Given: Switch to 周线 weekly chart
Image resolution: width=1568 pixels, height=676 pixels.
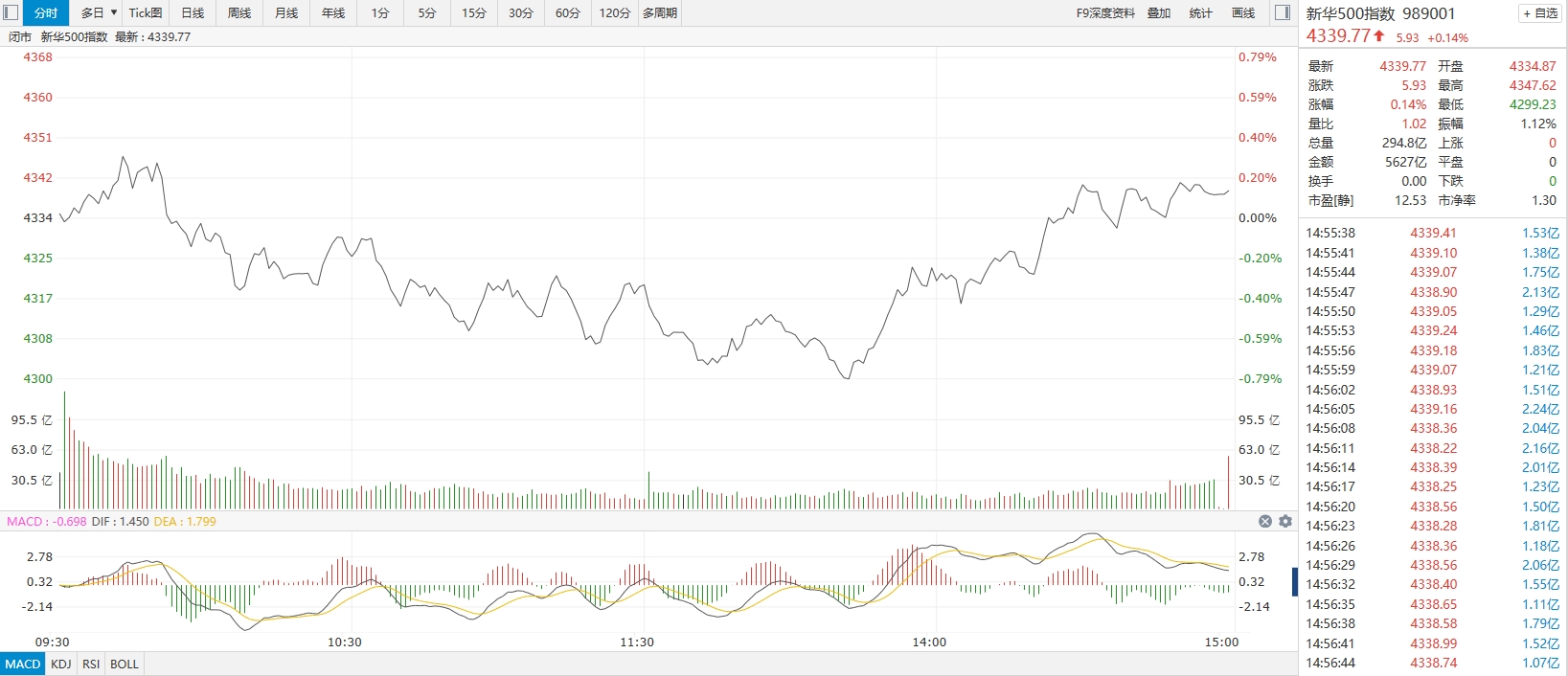Looking at the screenshot, I should (239, 12).
